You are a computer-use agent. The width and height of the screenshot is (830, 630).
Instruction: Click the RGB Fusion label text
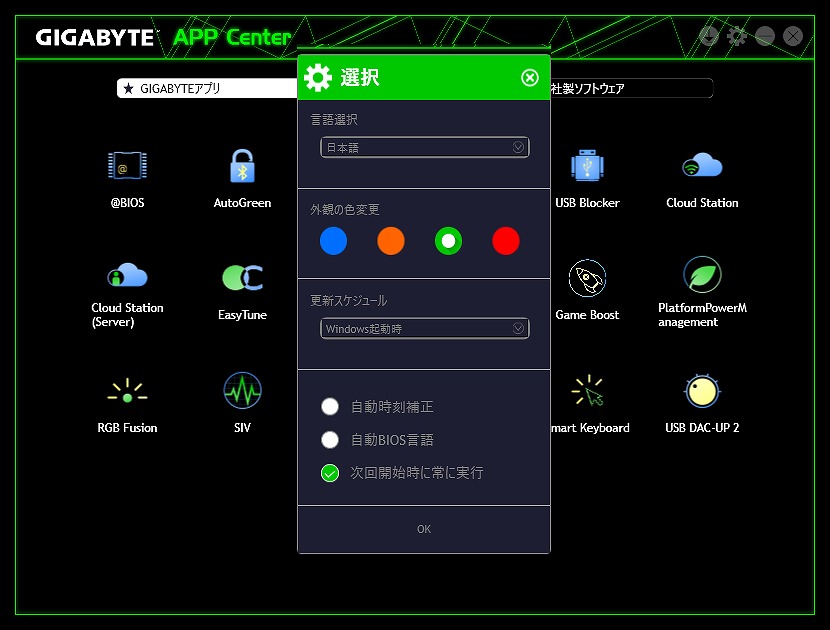[x=127, y=428]
